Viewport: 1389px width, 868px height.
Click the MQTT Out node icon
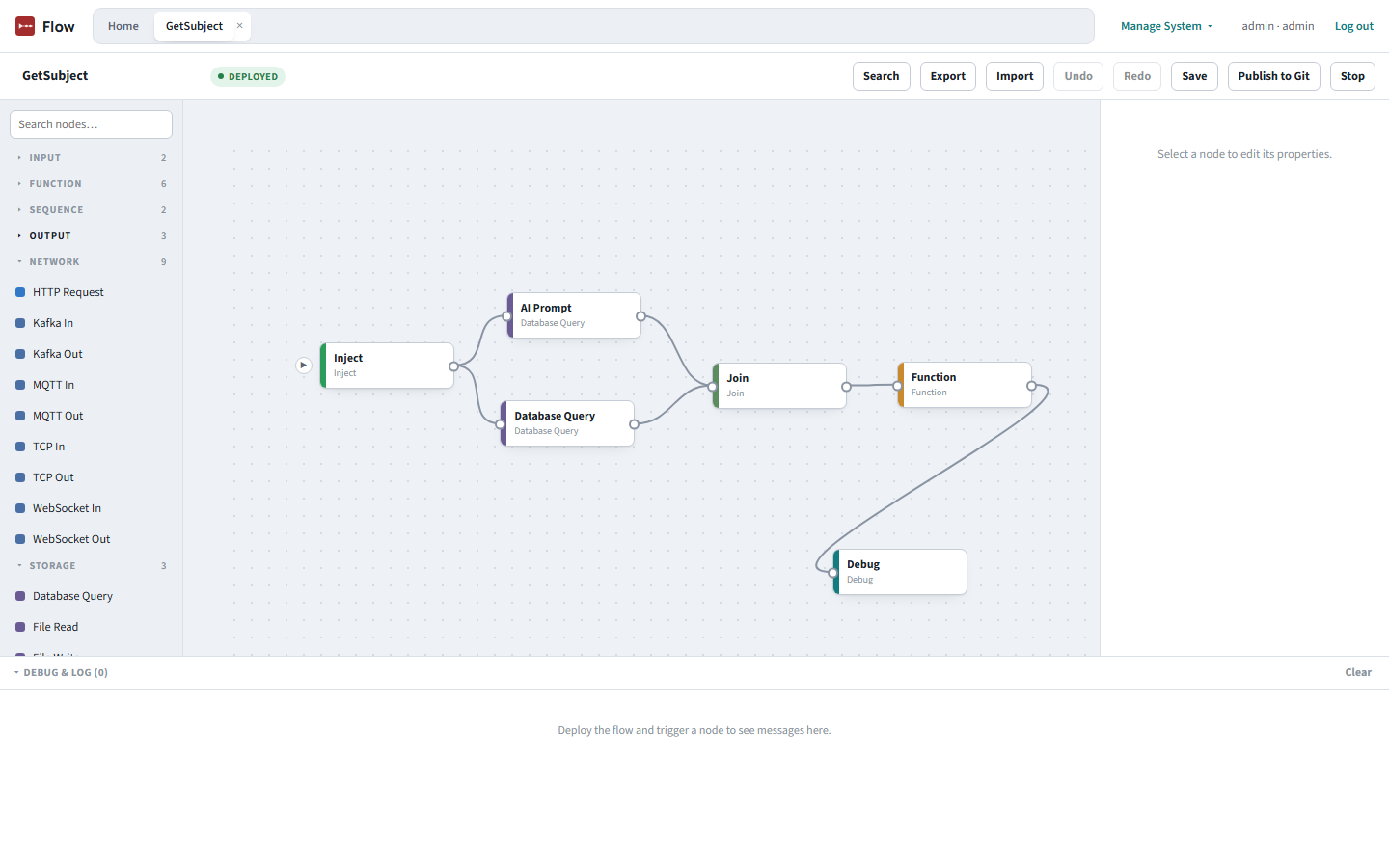pos(20,416)
